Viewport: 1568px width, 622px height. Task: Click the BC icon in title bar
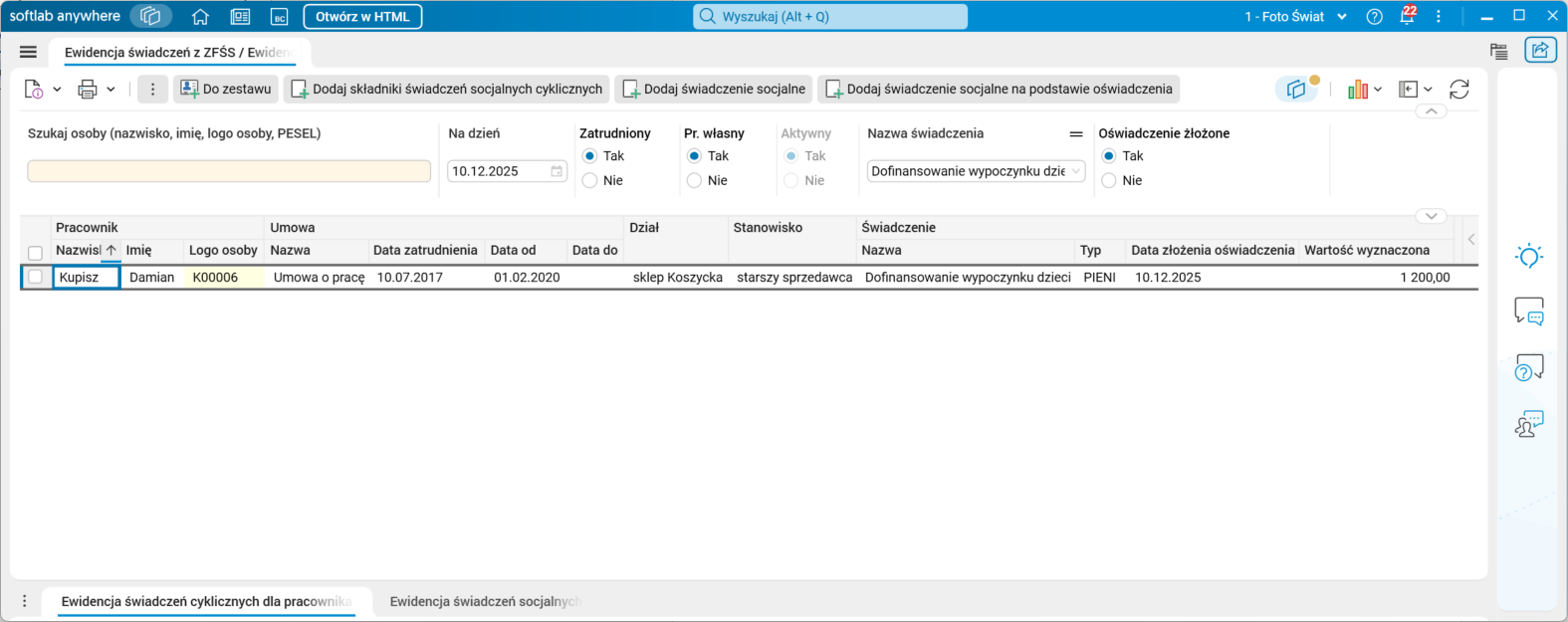click(280, 17)
